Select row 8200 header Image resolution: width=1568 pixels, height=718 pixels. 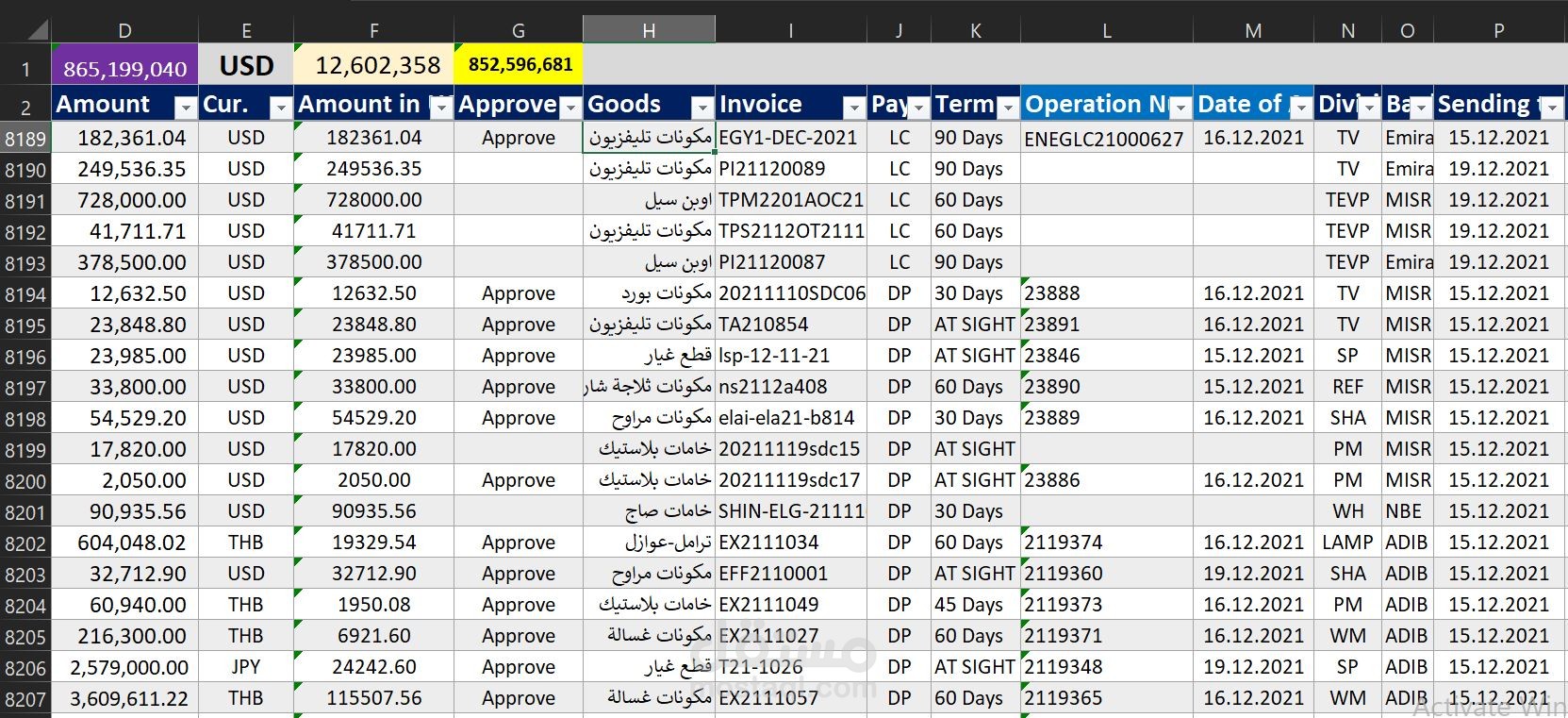tap(25, 481)
